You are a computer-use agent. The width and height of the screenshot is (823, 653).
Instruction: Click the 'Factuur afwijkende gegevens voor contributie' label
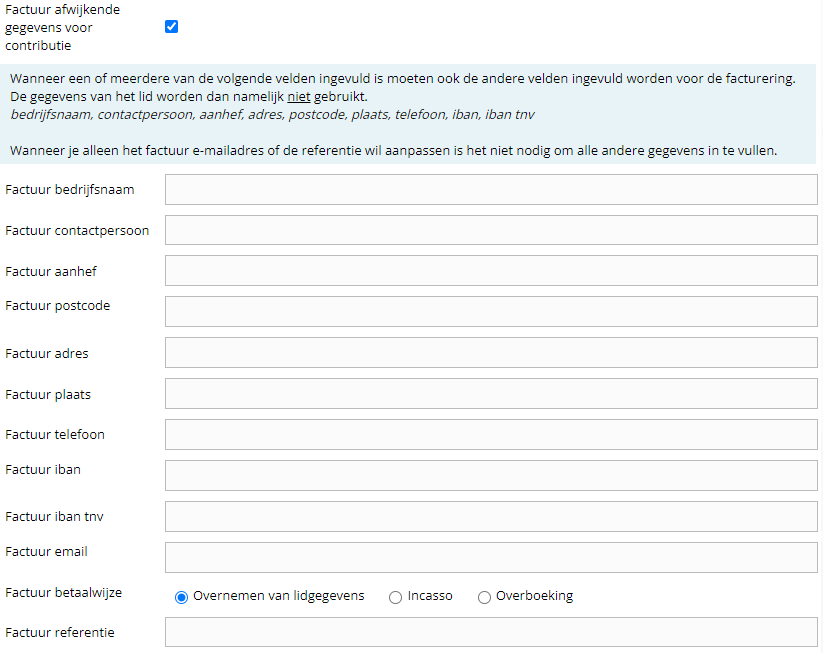click(62, 27)
